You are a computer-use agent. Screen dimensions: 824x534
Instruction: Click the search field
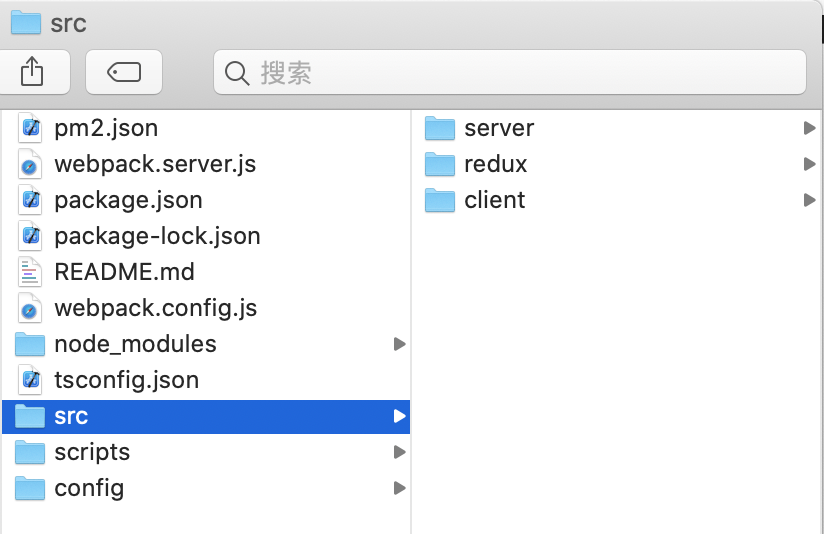[510, 72]
